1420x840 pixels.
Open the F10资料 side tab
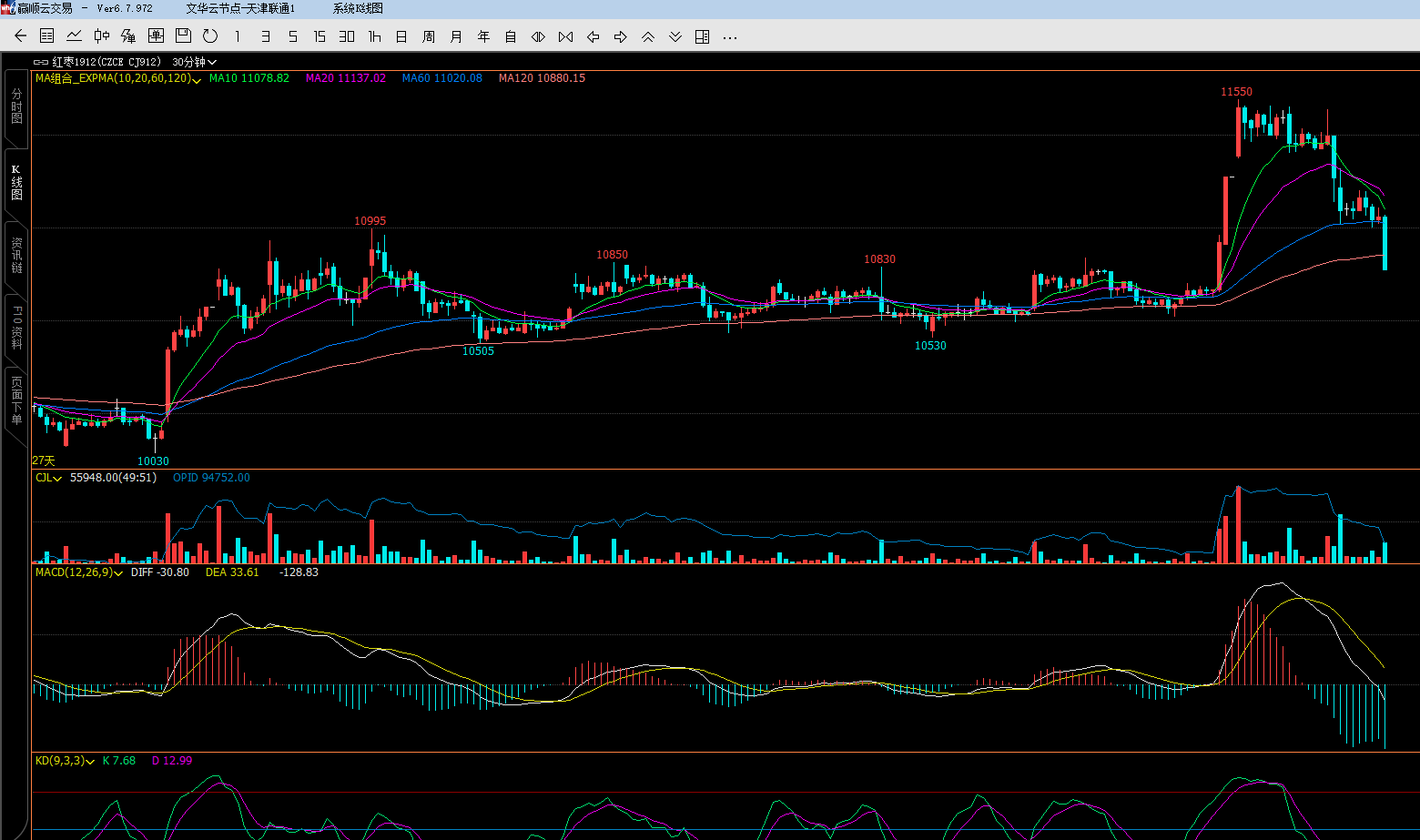point(16,328)
